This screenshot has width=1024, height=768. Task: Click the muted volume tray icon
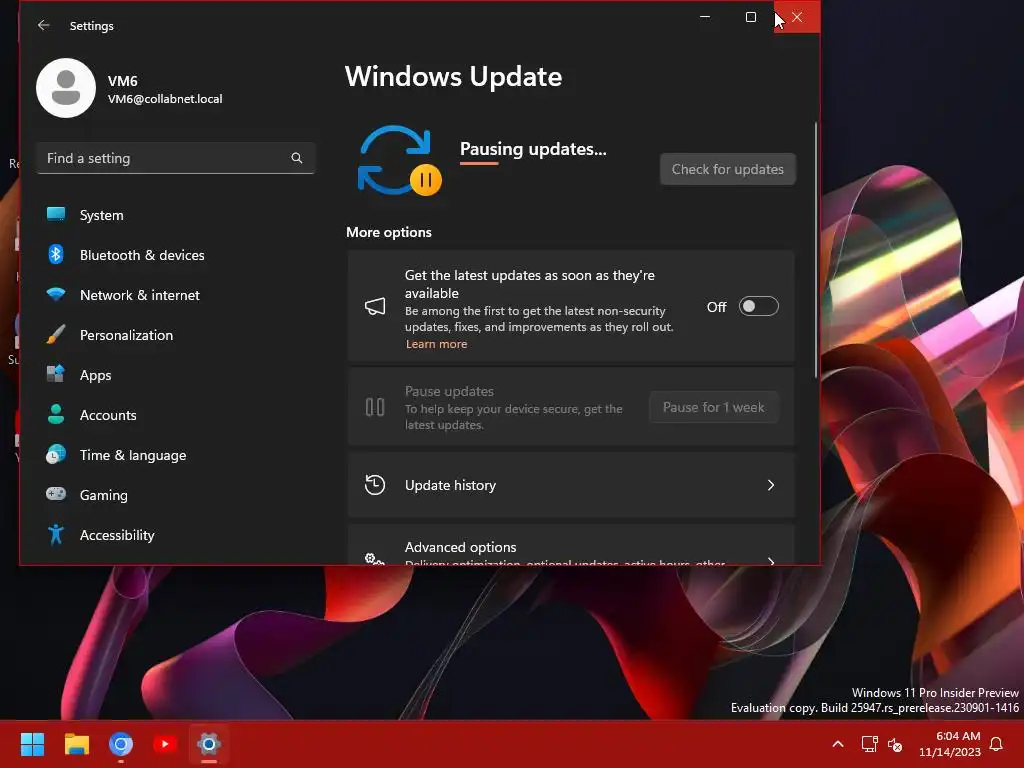coord(895,744)
